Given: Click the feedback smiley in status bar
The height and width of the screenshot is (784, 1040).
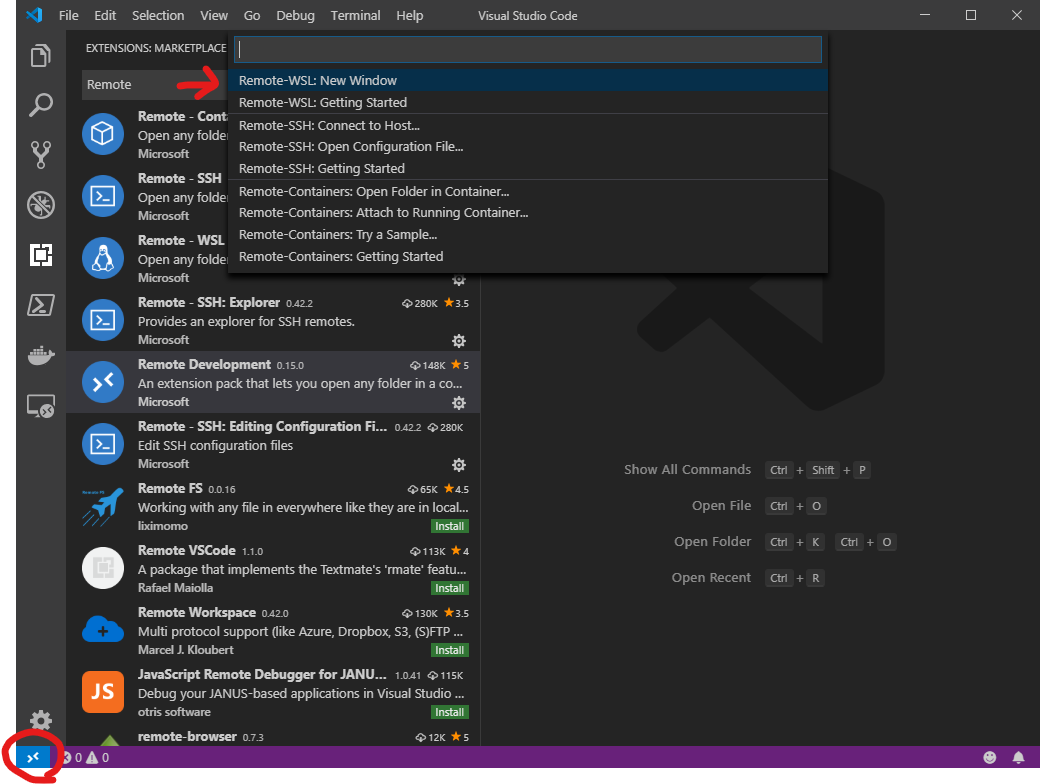Looking at the screenshot, I should pos(990,757).
